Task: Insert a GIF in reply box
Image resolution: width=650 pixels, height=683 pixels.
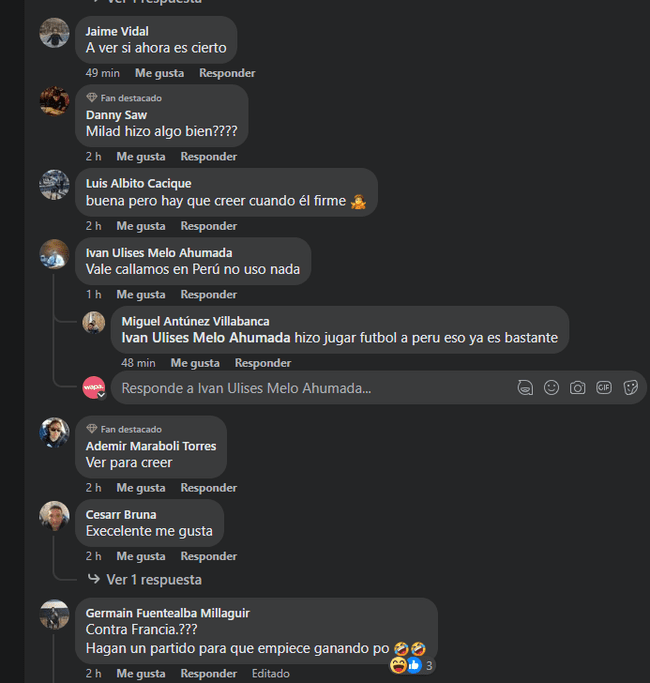Action: 604,388
